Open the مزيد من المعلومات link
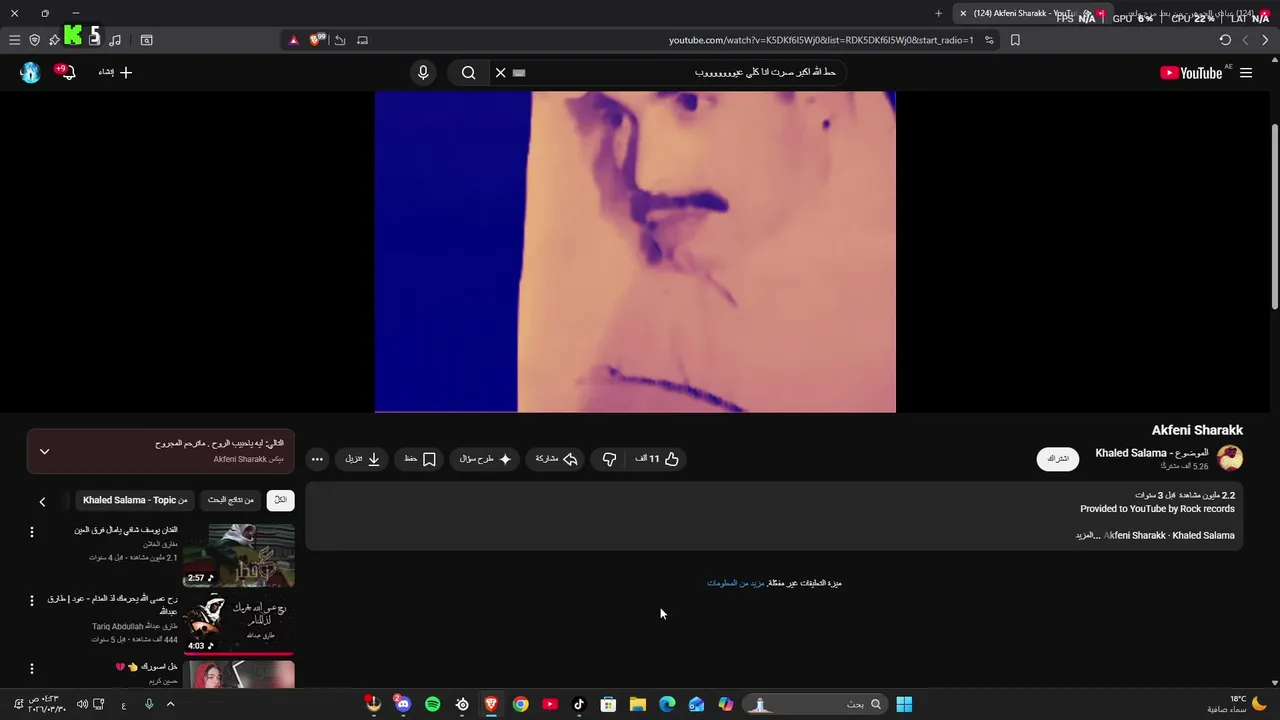Viewport: 1280px width, 720px height. click(735, 583)
